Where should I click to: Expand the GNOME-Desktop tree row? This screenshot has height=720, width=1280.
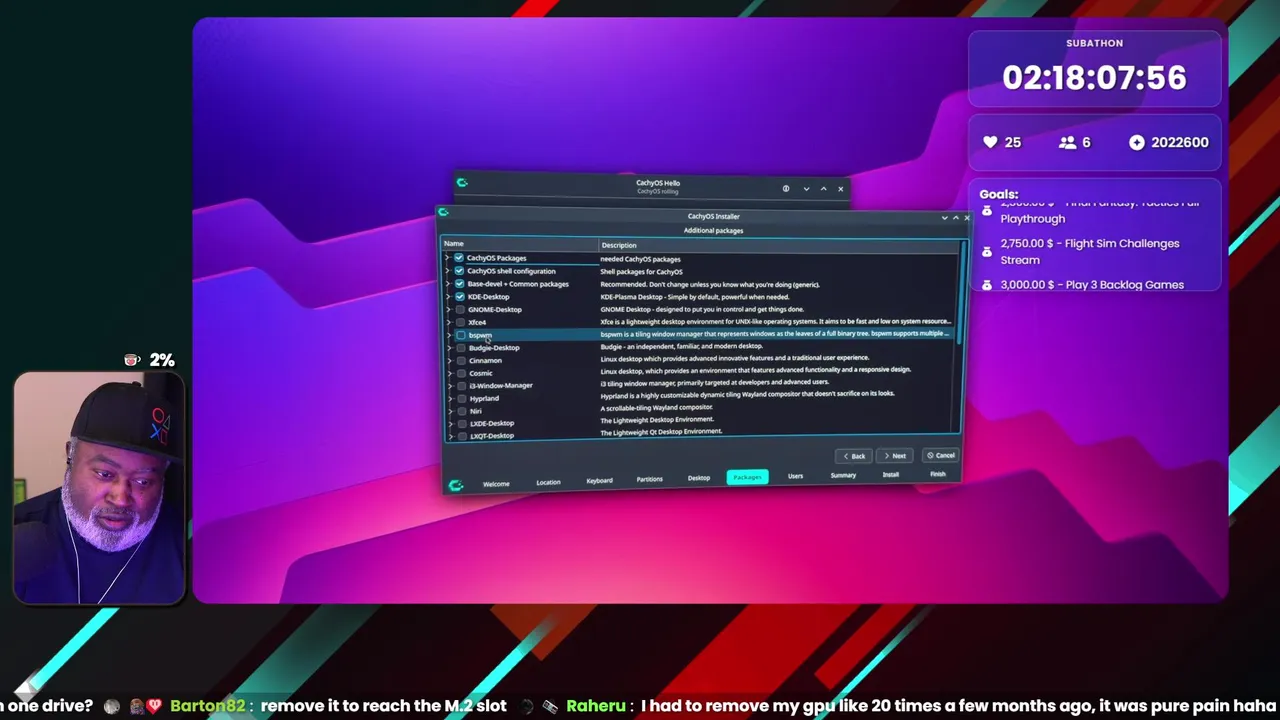448,310
